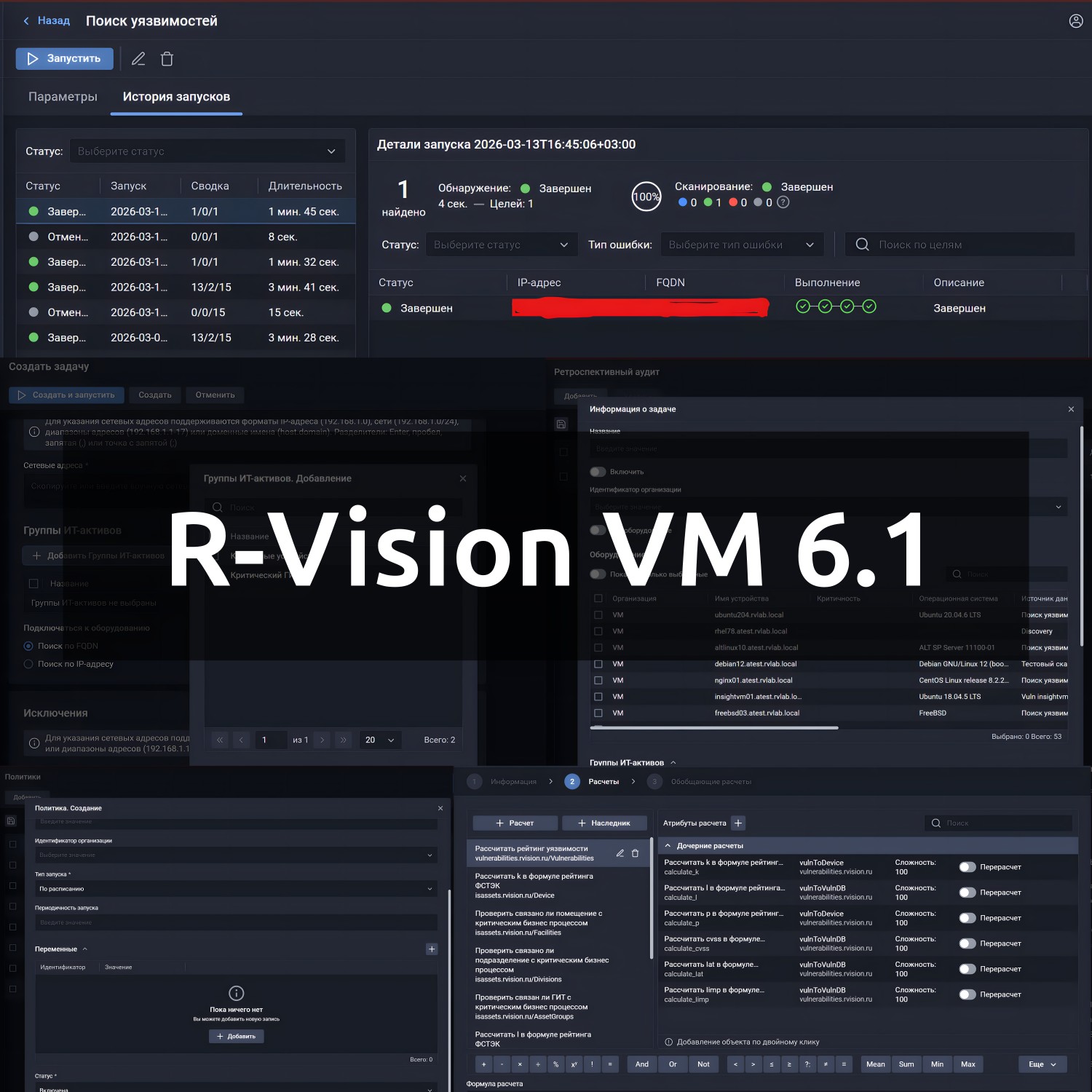Check the box for debian12.atest.rvlab.local

pos(598,664)
